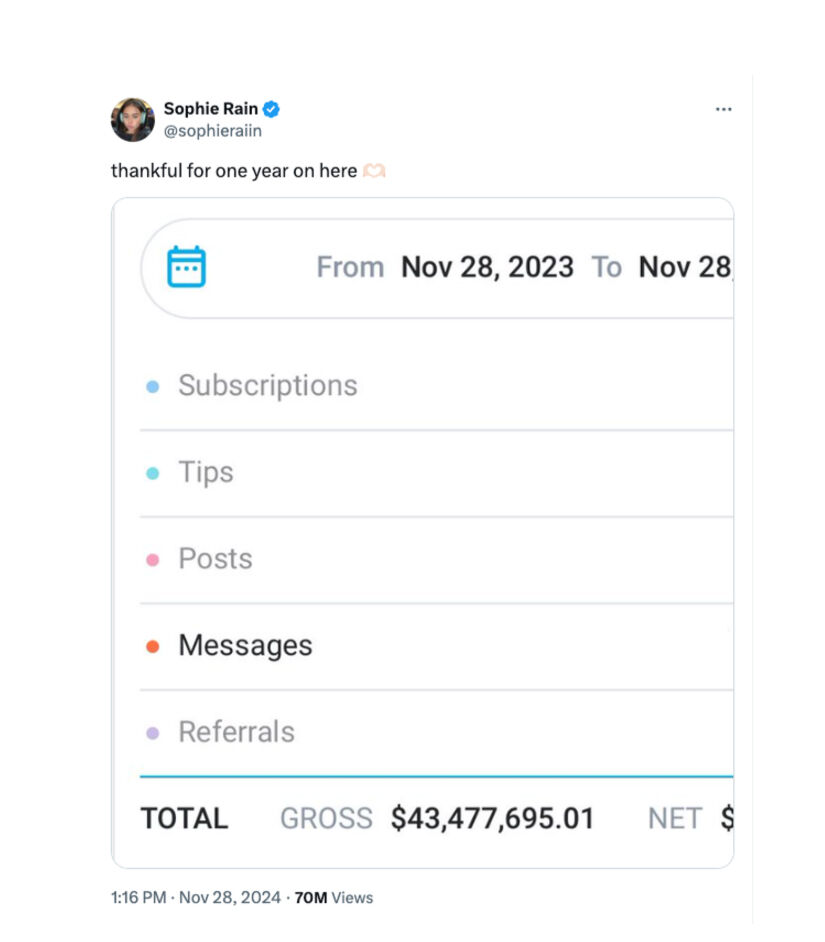Click the blue calendar icon
The image size is (825, 942).
coord(186,267)
